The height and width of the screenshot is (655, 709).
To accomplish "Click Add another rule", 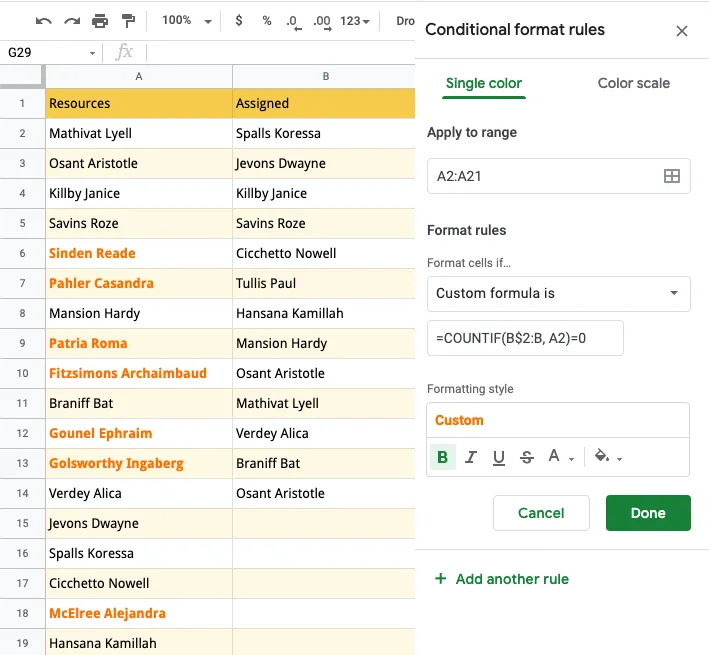I will pyautogui.click(x=502, y=579).
